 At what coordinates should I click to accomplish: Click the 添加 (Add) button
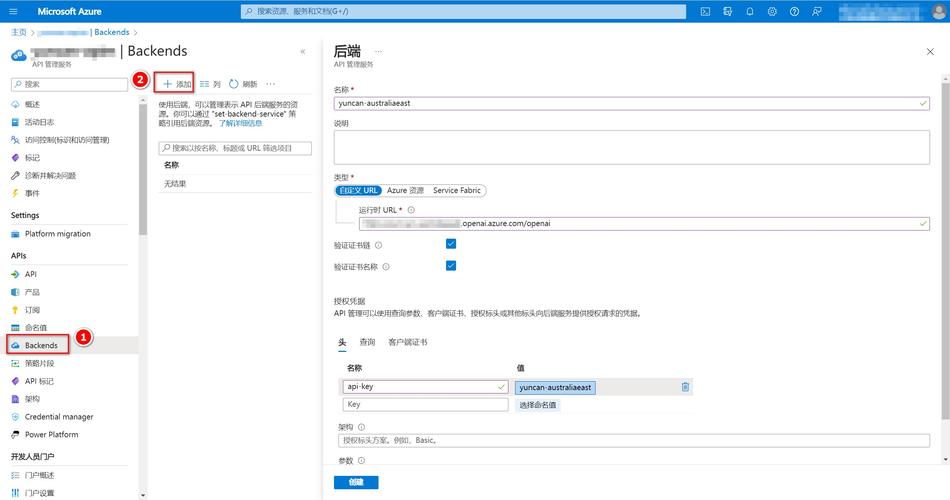tap(177, 84)
